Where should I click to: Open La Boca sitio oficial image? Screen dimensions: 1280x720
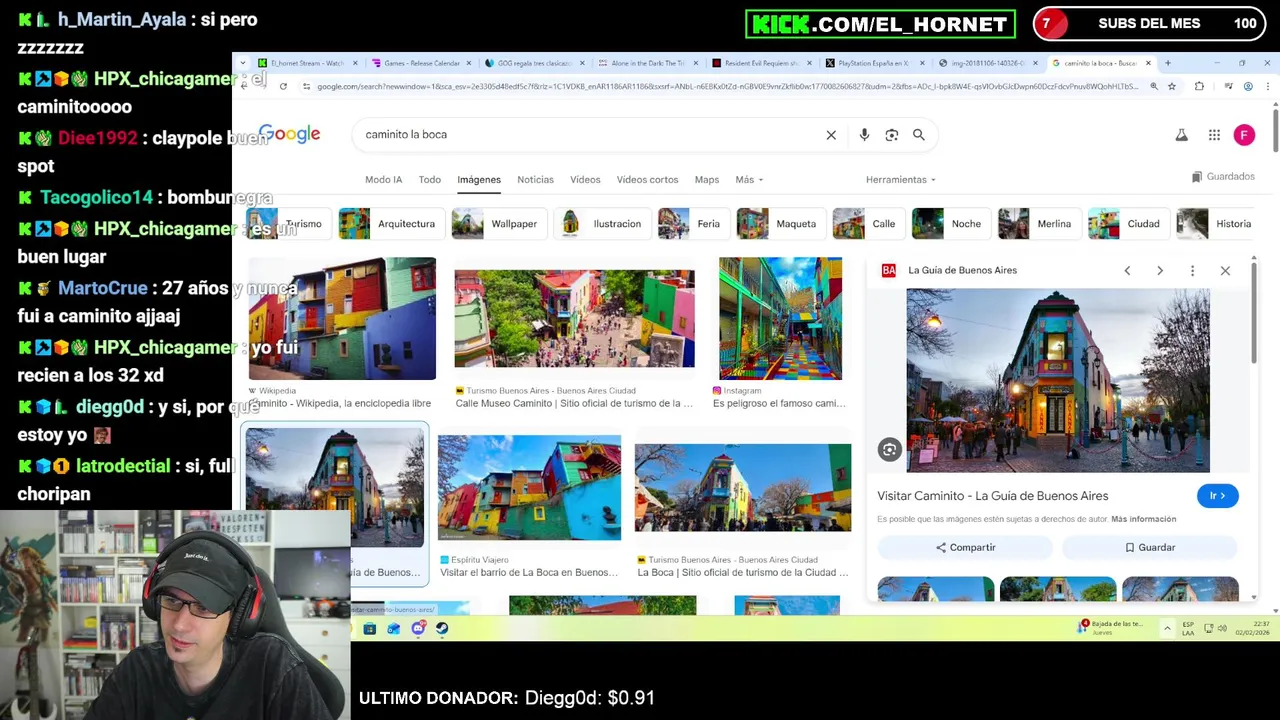(x=743, y=488)
